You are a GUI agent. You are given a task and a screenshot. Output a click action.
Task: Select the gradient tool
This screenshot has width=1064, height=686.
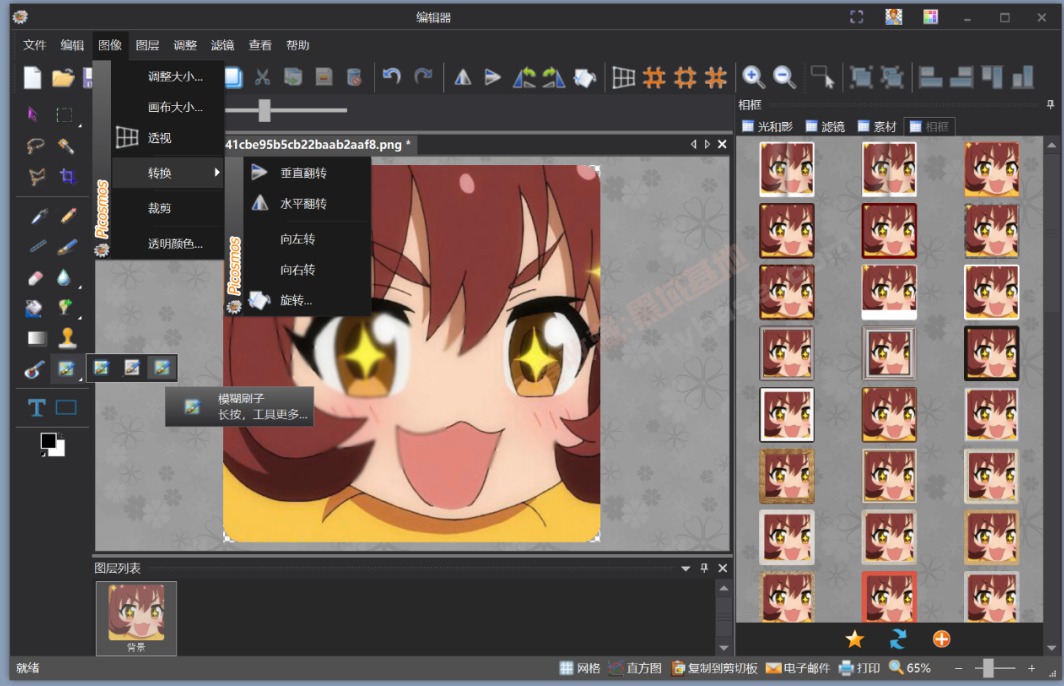[37, 338]
